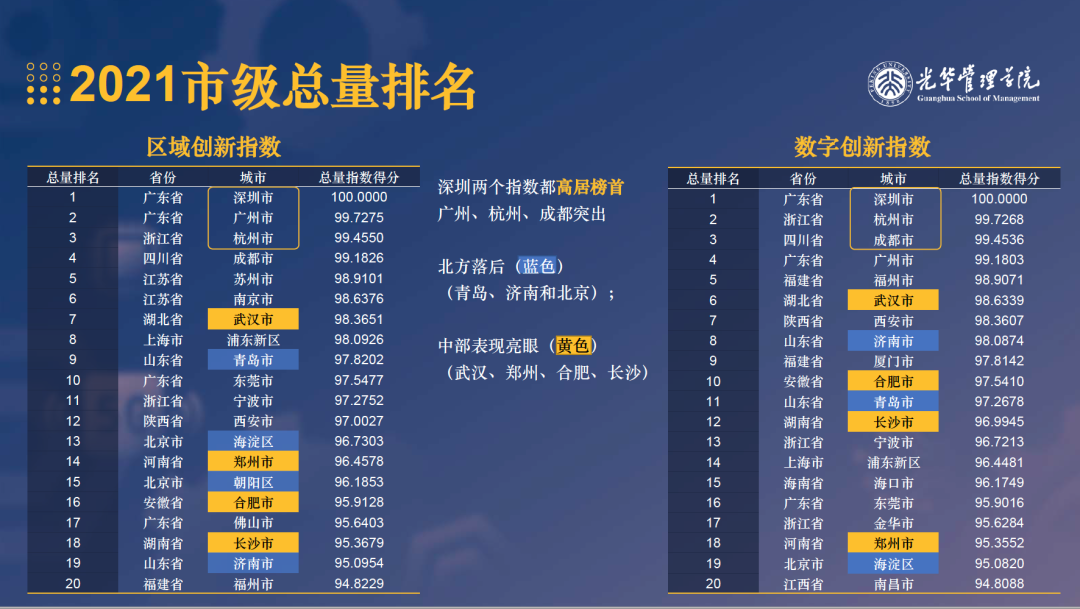1080x609 pixels.
Task: Click 总量指数得分 header in the left table
Action: (359, 177)
